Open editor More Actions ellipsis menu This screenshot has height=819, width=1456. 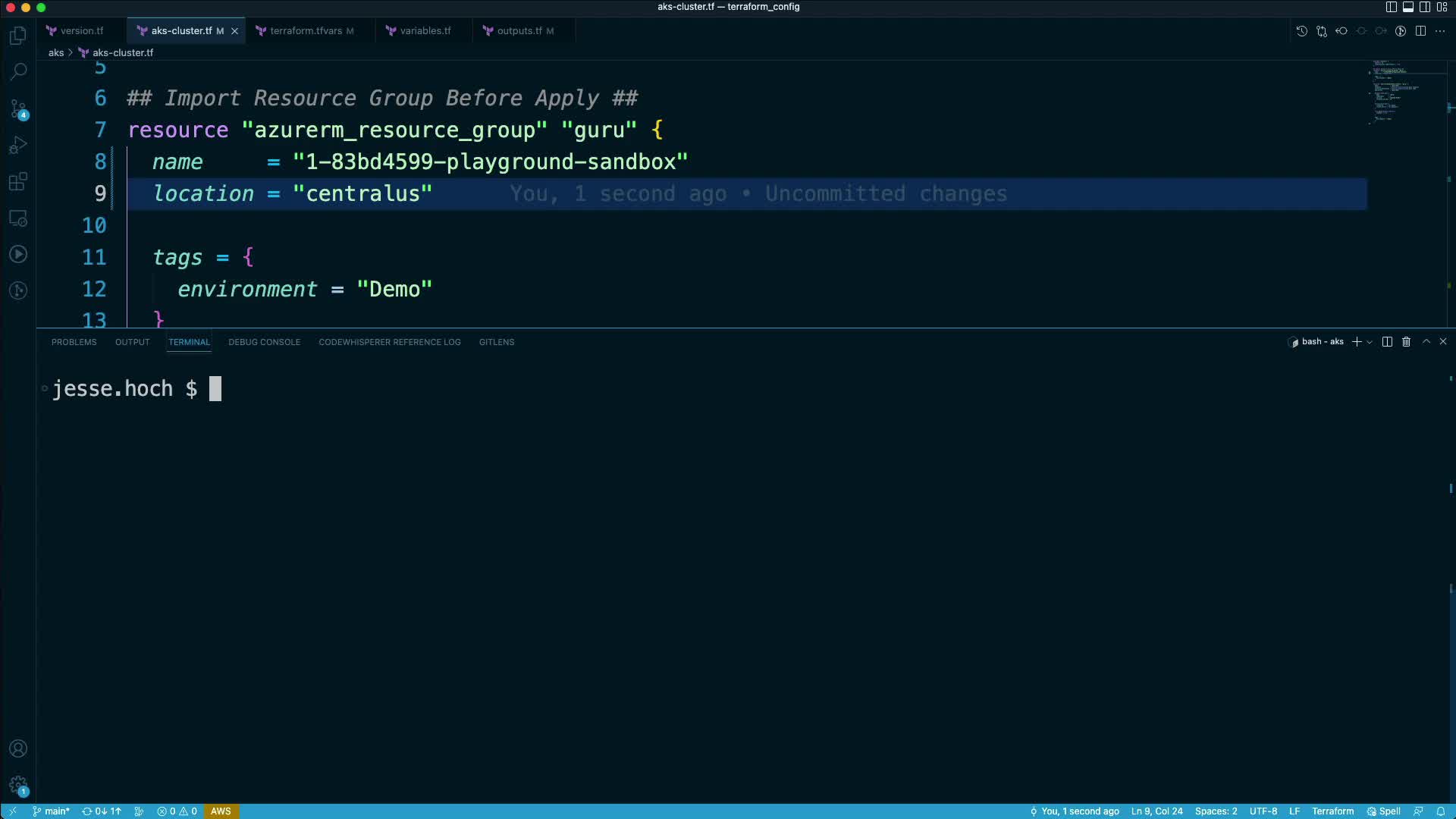(x=1440, y=31)
